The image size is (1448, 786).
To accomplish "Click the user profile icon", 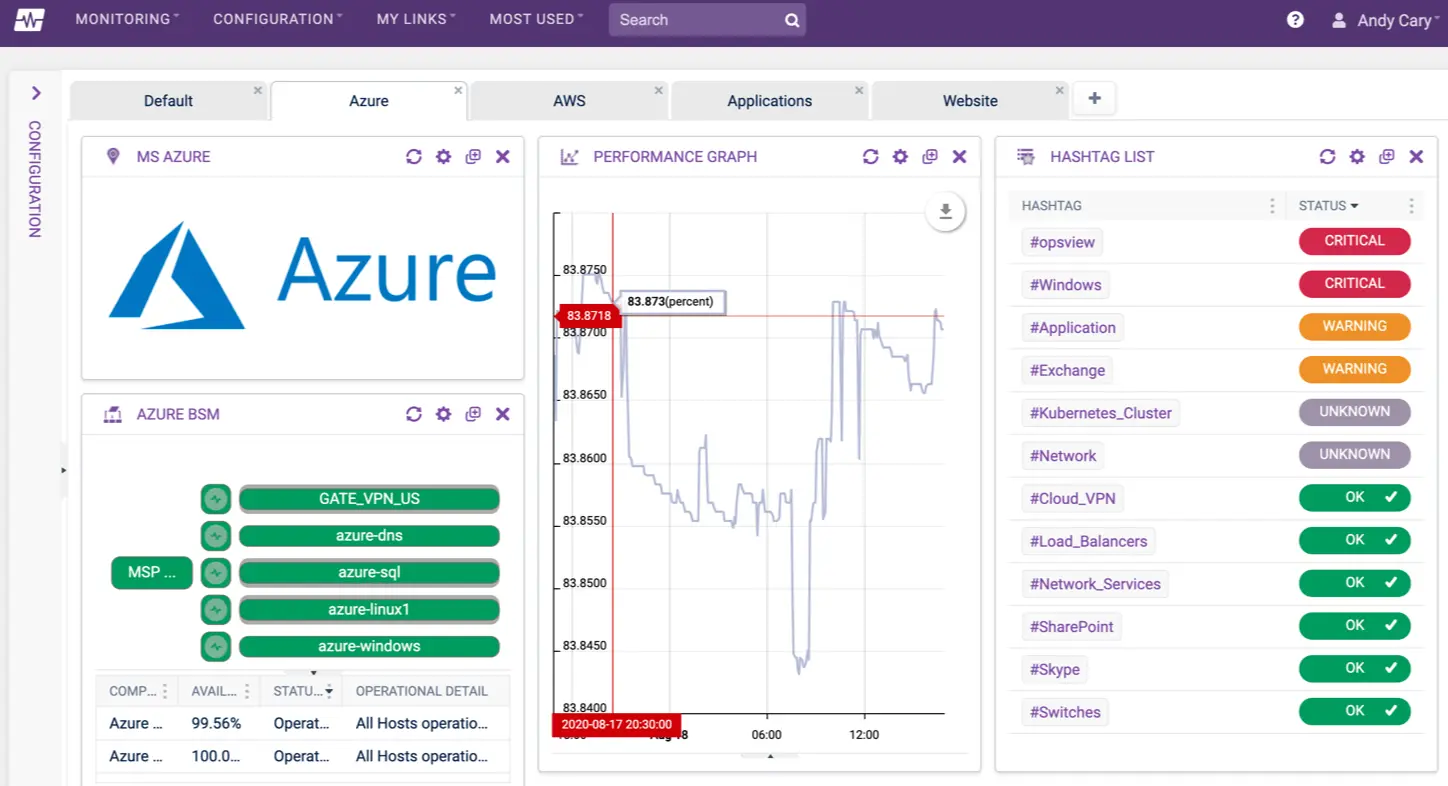I will (x=1339, y=20).
